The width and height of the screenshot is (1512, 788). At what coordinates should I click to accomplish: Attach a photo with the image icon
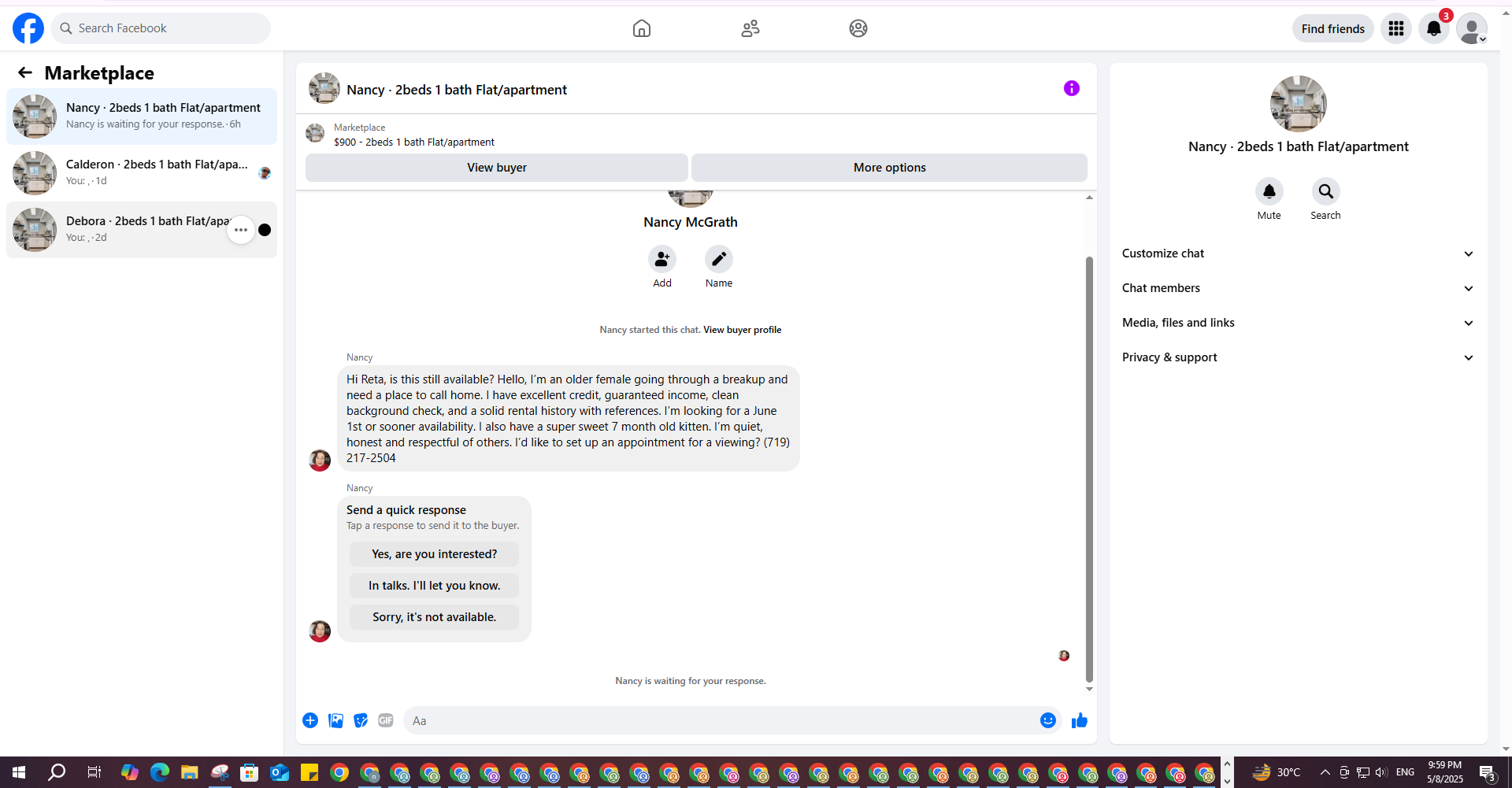(335, 720)
